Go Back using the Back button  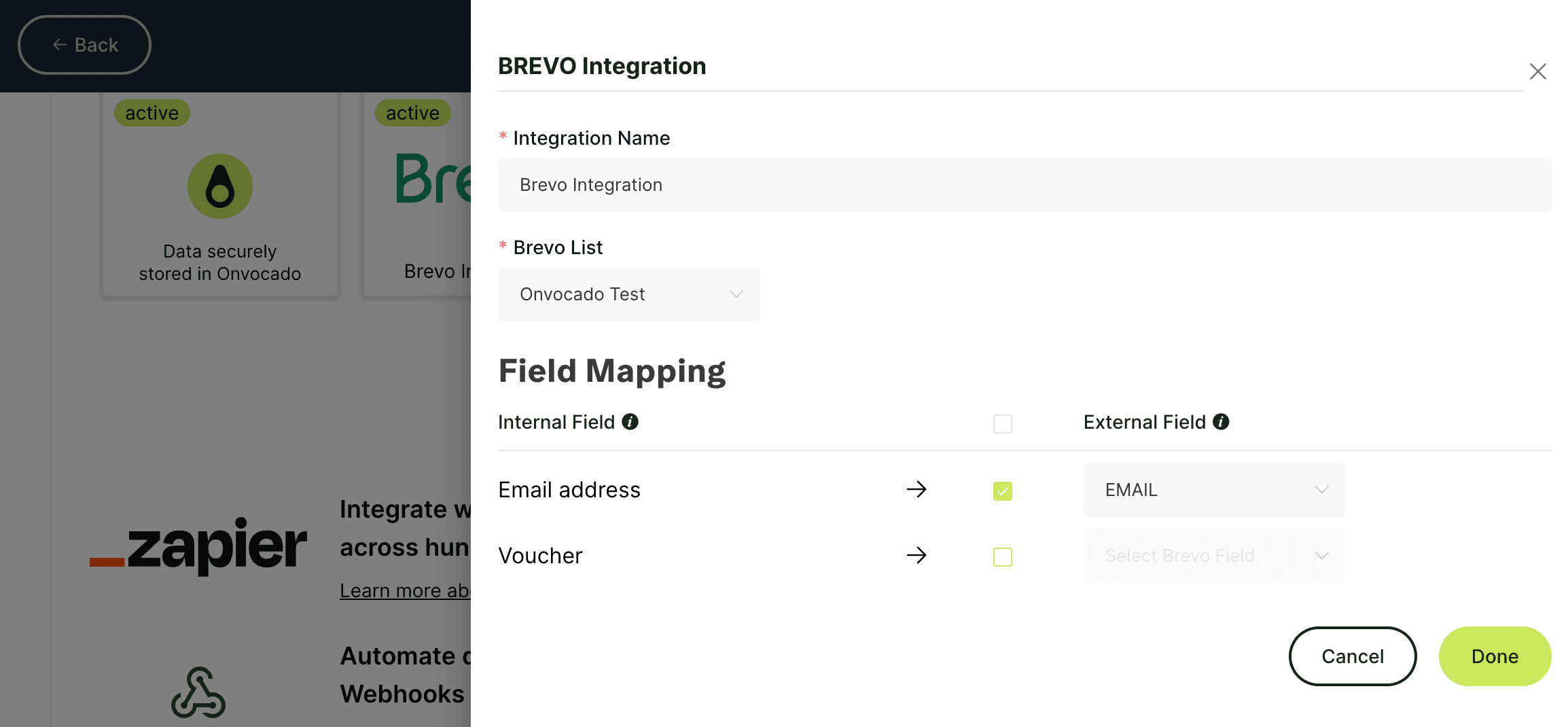pos(84,45)
